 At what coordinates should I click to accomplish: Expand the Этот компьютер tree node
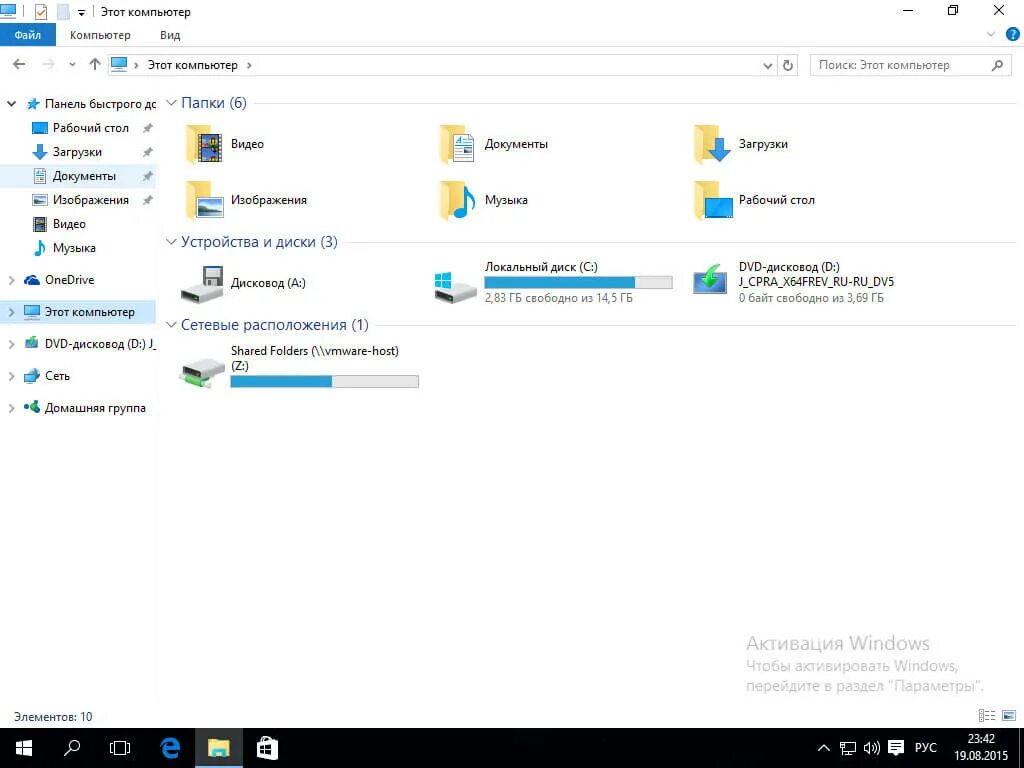pos(11,312)
